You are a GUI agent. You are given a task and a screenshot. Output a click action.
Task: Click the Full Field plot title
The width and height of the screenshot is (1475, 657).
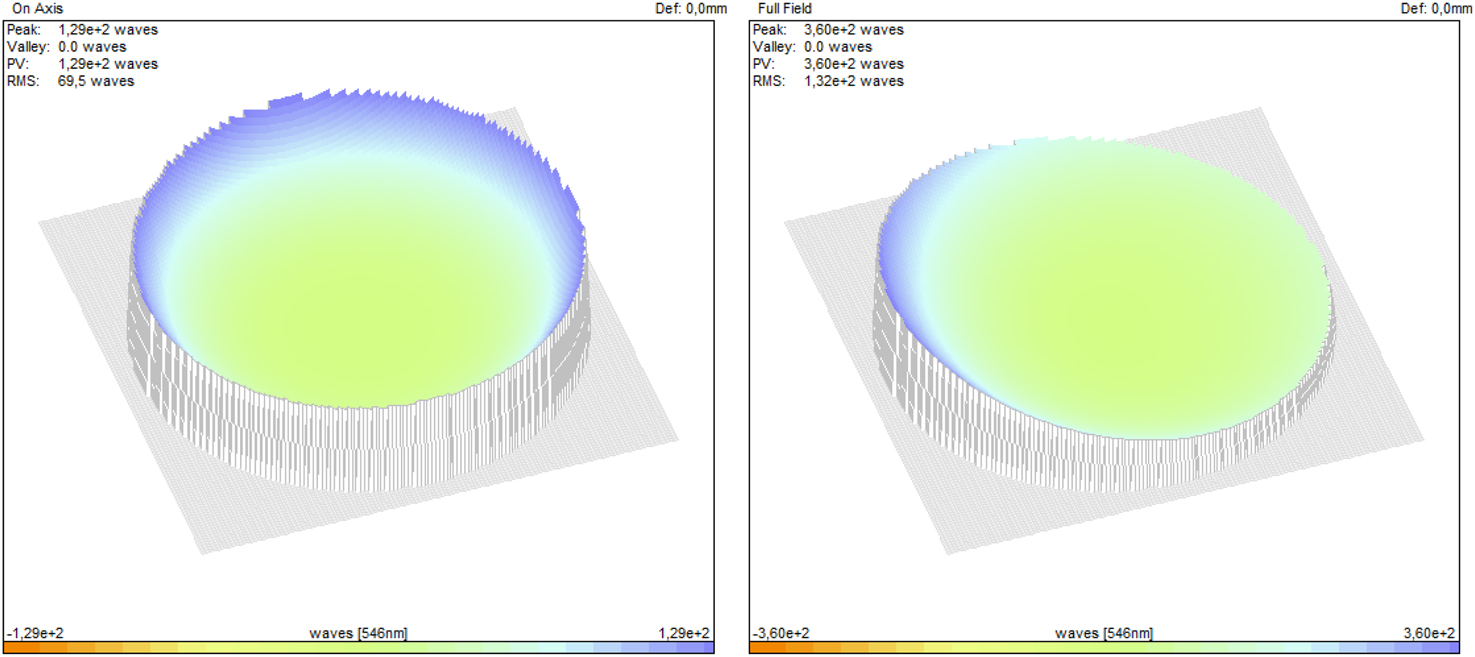[785, 8]
